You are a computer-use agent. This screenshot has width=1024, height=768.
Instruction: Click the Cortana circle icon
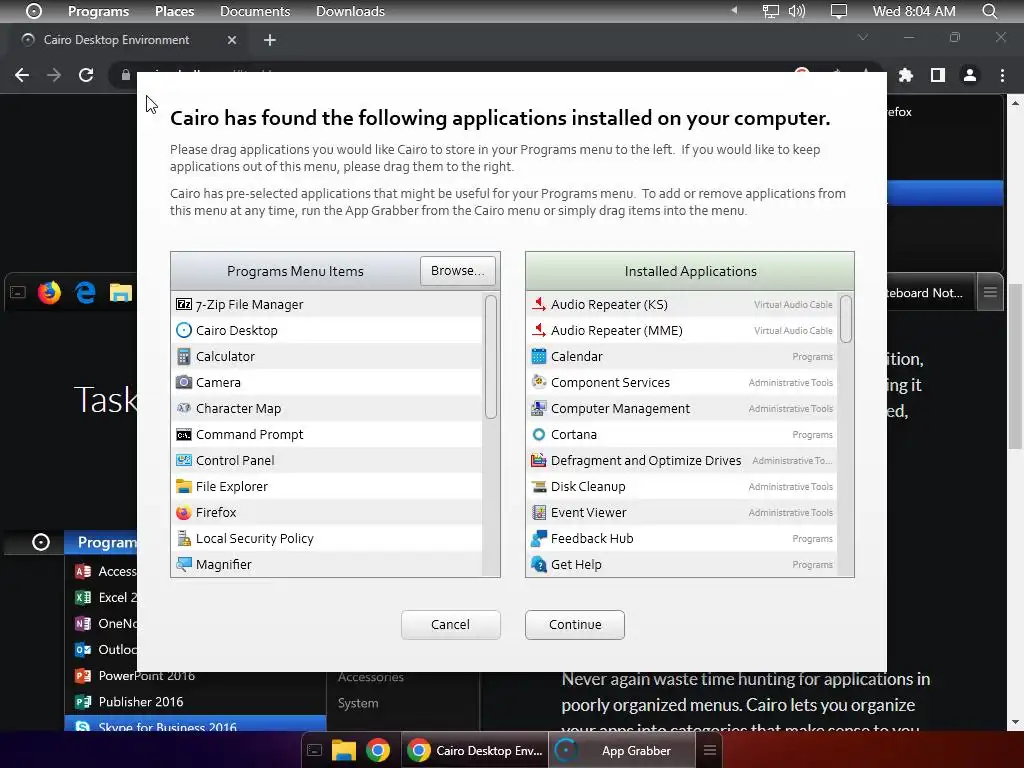[x=539, y=434]
